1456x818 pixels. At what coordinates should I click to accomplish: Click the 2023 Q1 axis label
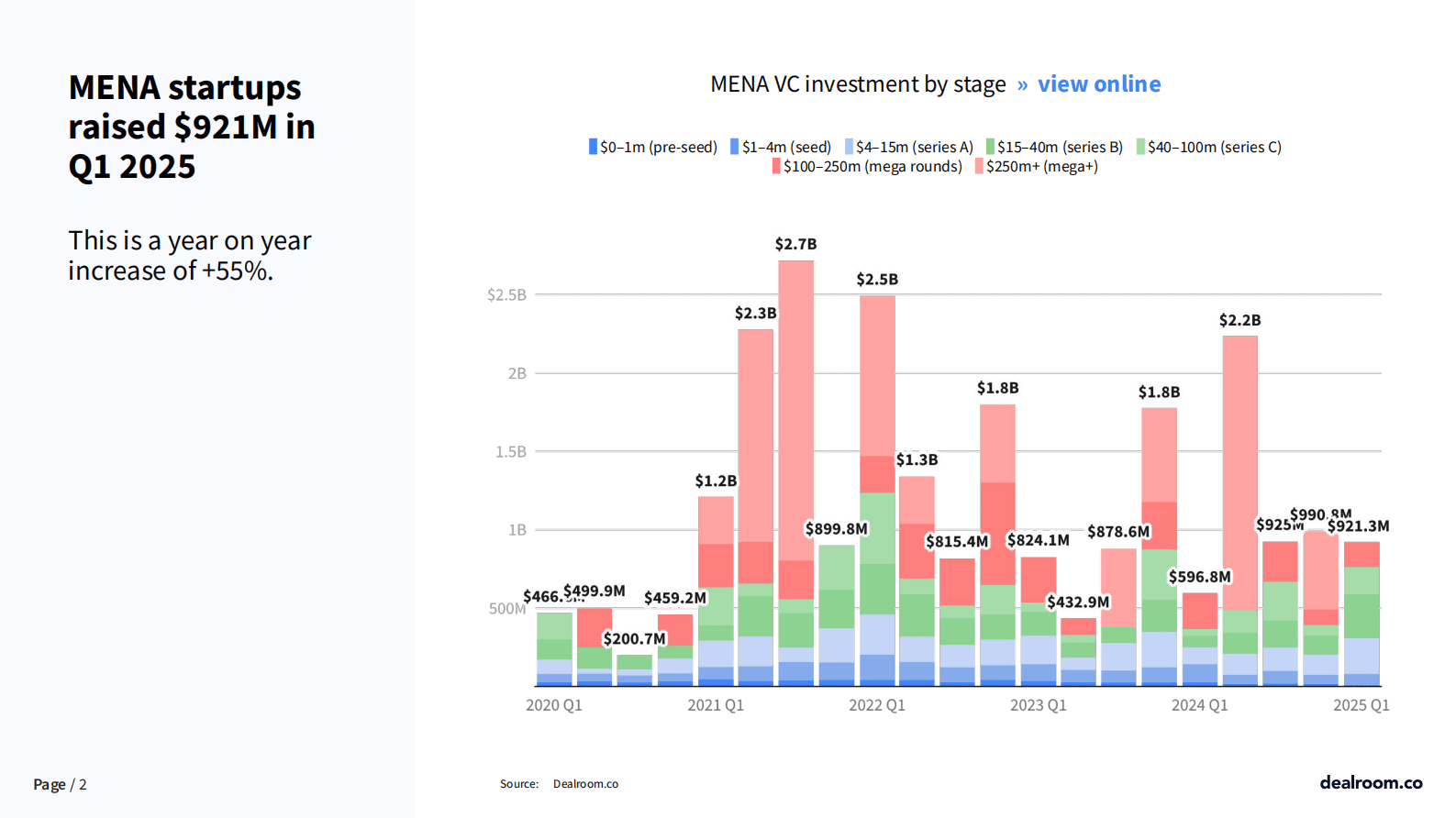coord(1039,705)
